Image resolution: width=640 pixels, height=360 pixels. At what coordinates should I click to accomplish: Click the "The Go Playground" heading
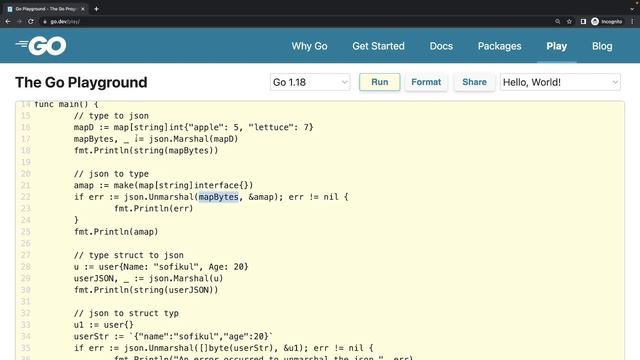pos(81,82)
